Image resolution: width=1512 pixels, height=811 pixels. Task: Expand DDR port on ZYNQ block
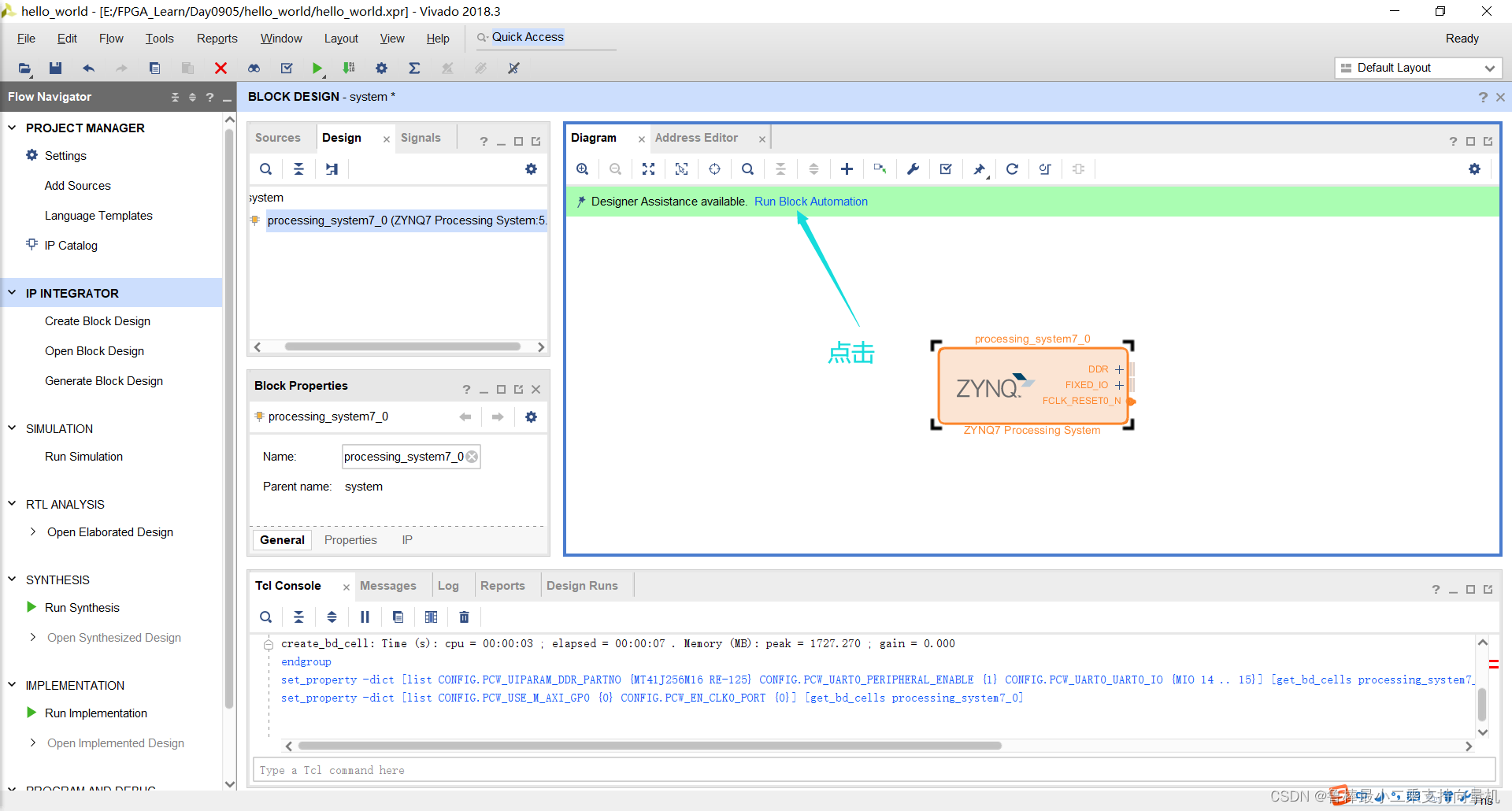click(x=1119, y=369)
